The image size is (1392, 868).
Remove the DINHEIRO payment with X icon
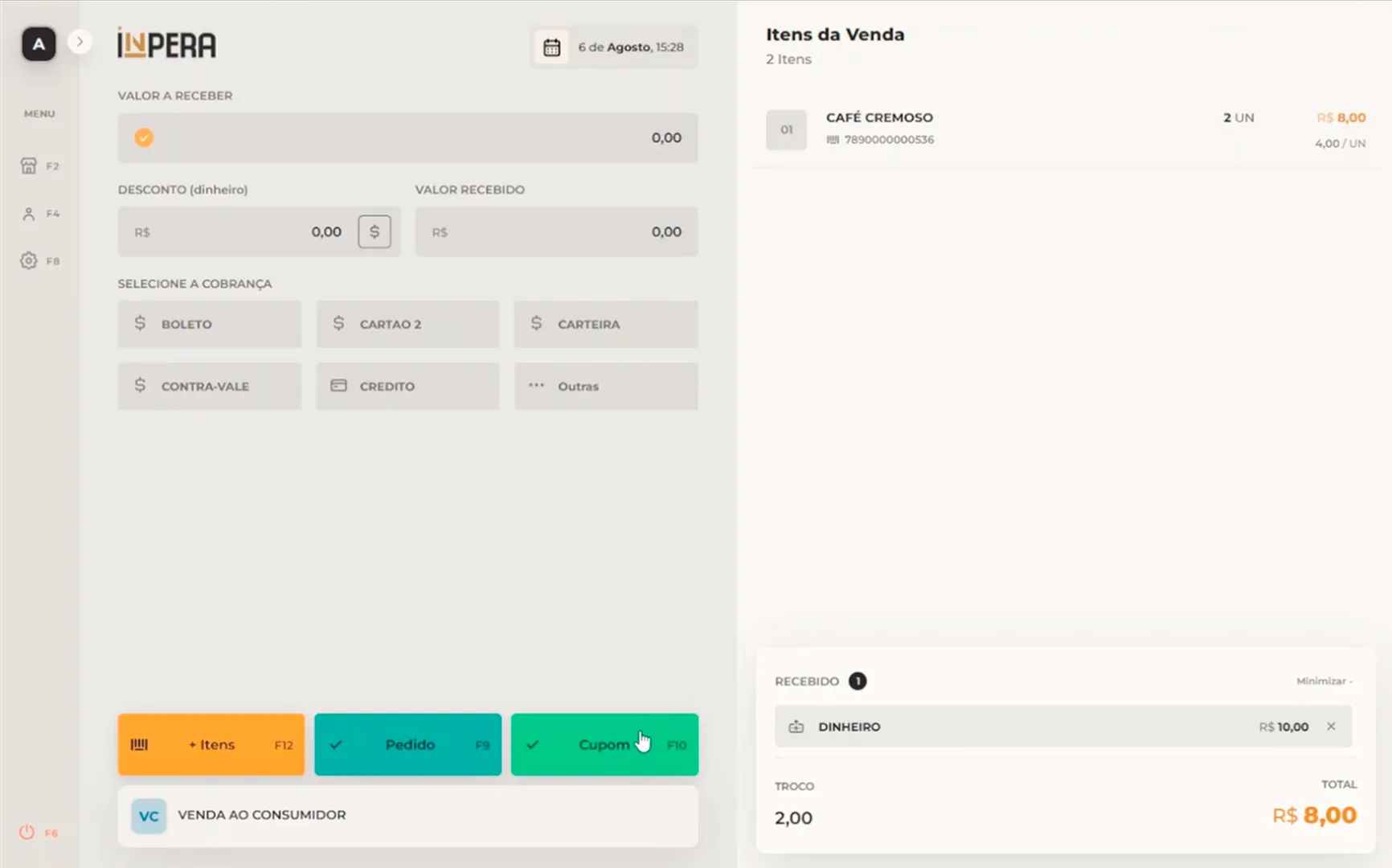point(1331,727)
